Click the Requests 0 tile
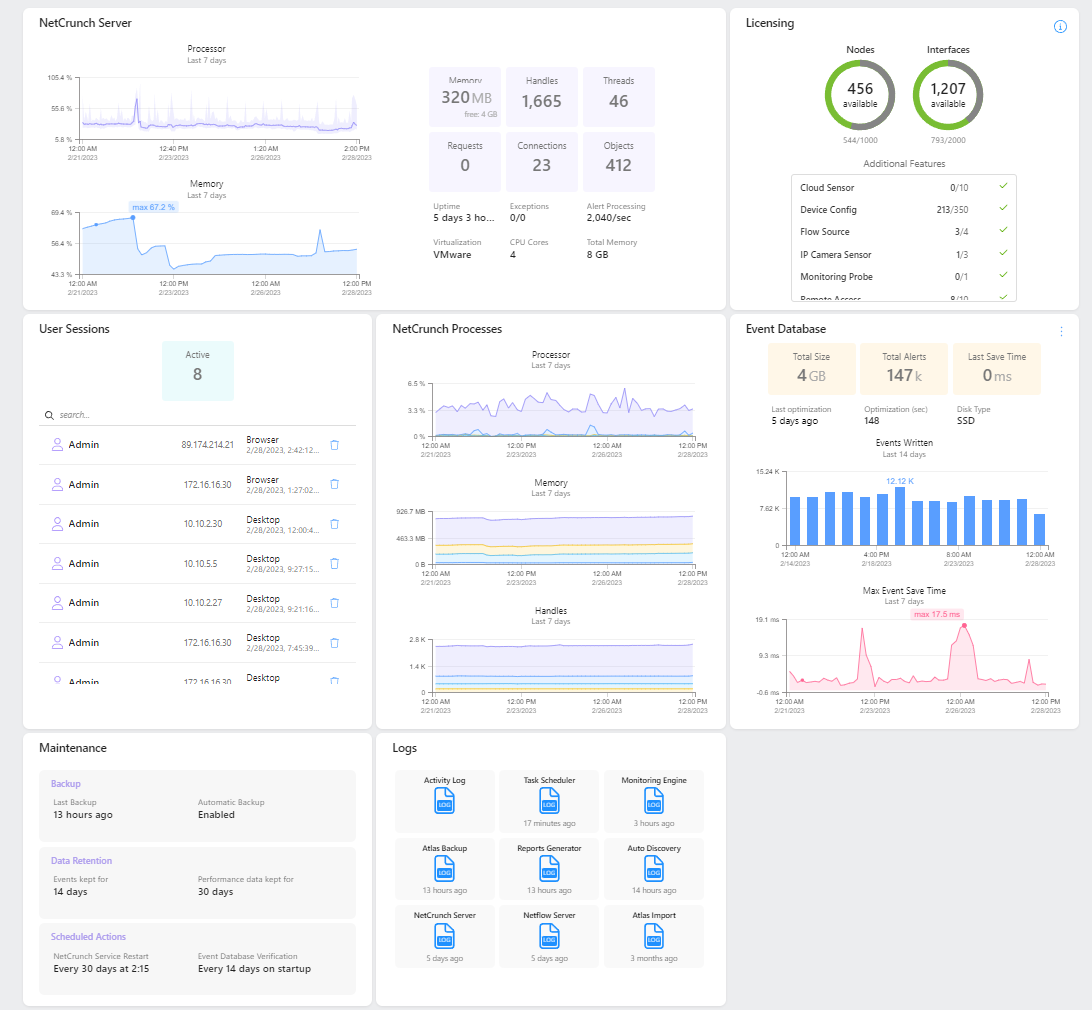The height and width of the screenshot is (1011, 1092). pyautogui.click(x=465, y=162)
